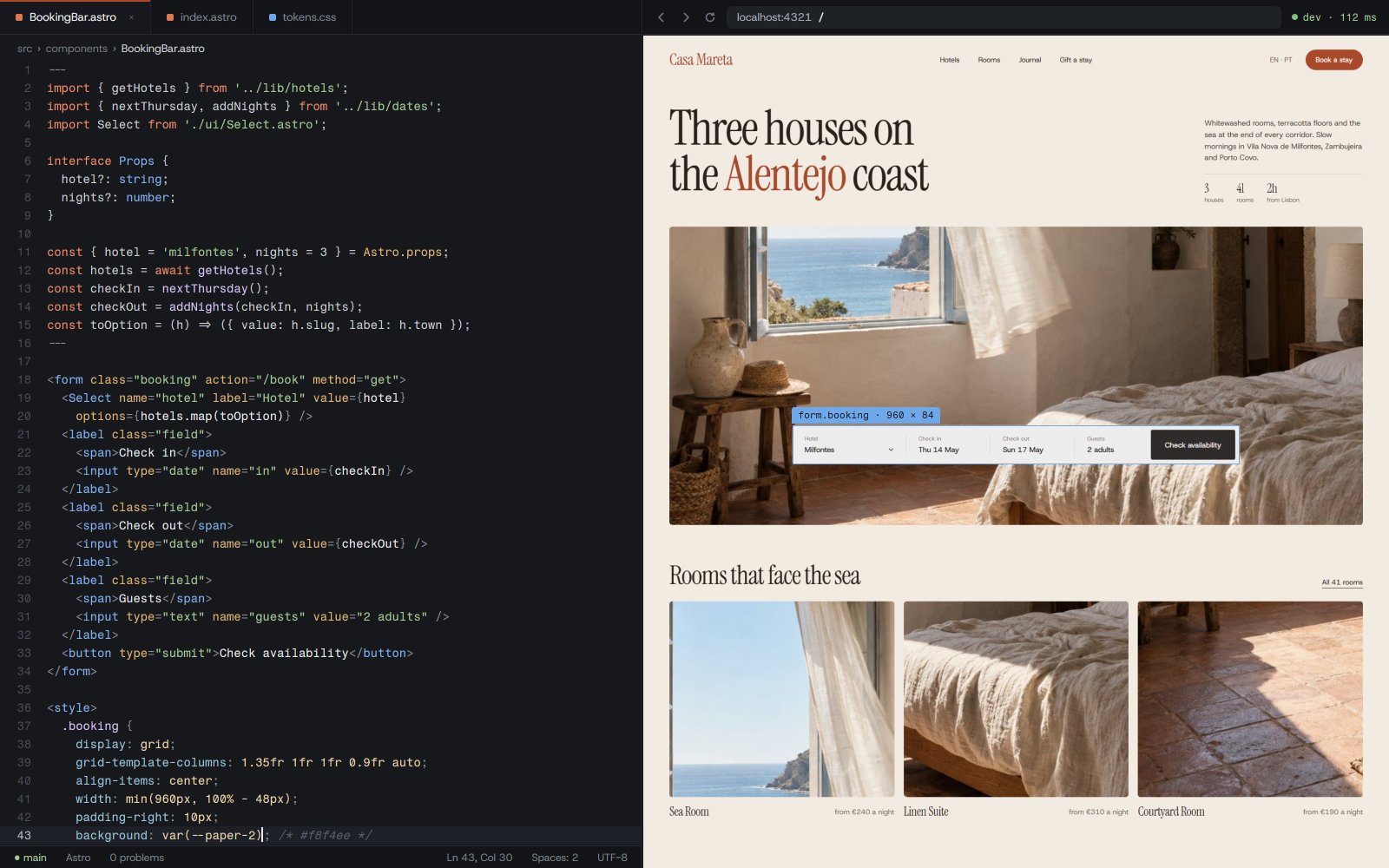Click the src breadcrumb segment

click(x=24, y=49)
